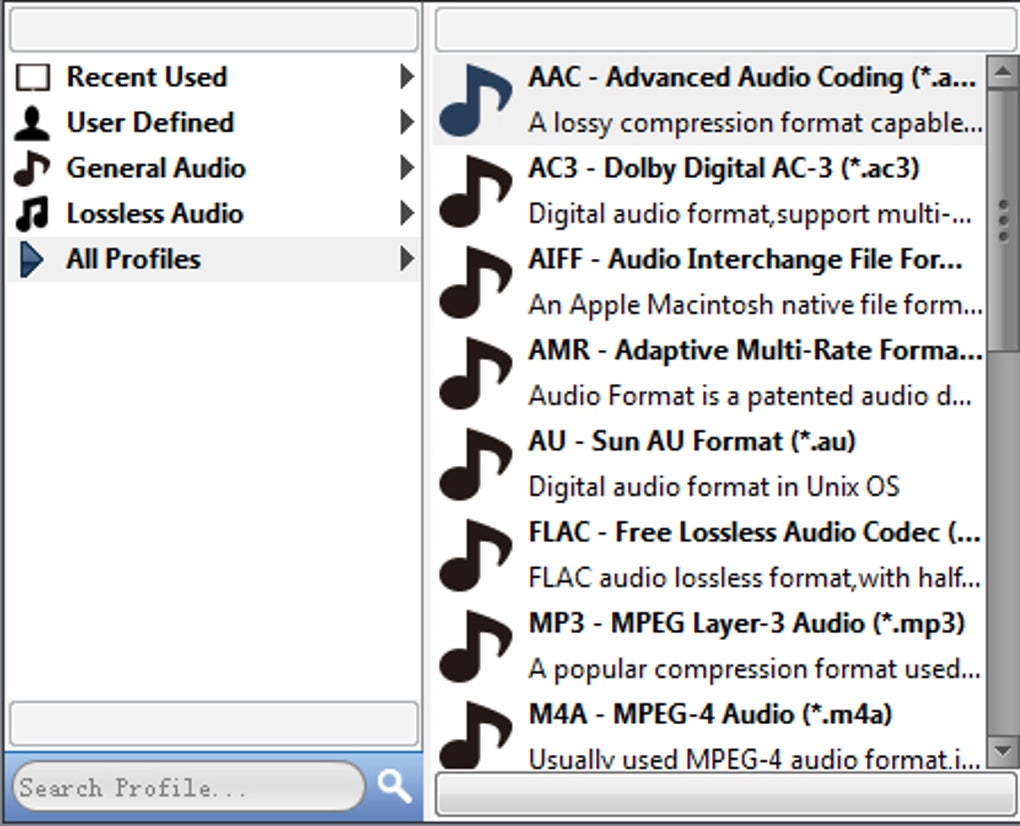Click the AAC format music note icon
Viewport: 1020px width, 826px height.
[476, 100]
